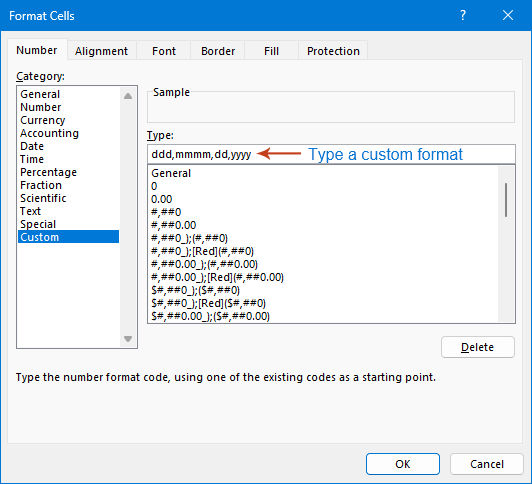Close the Format Cells dialog
532x484 pixels.
[508, 15]
